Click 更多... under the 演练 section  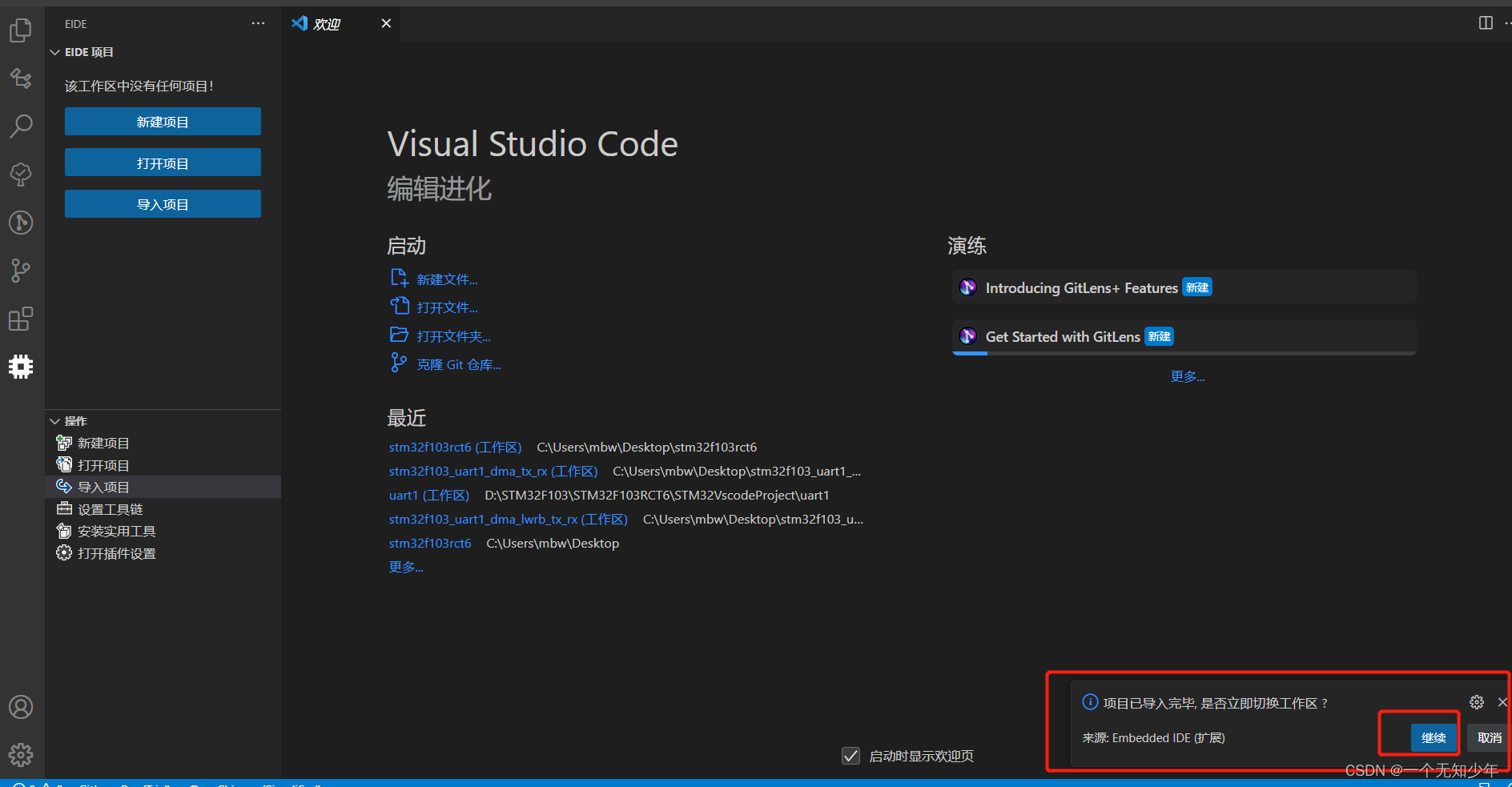[1188, 376]
